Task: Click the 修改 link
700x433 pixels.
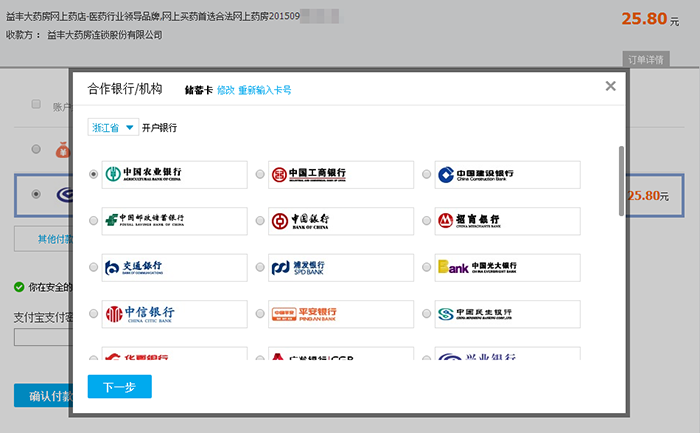Action: [226, 90]
